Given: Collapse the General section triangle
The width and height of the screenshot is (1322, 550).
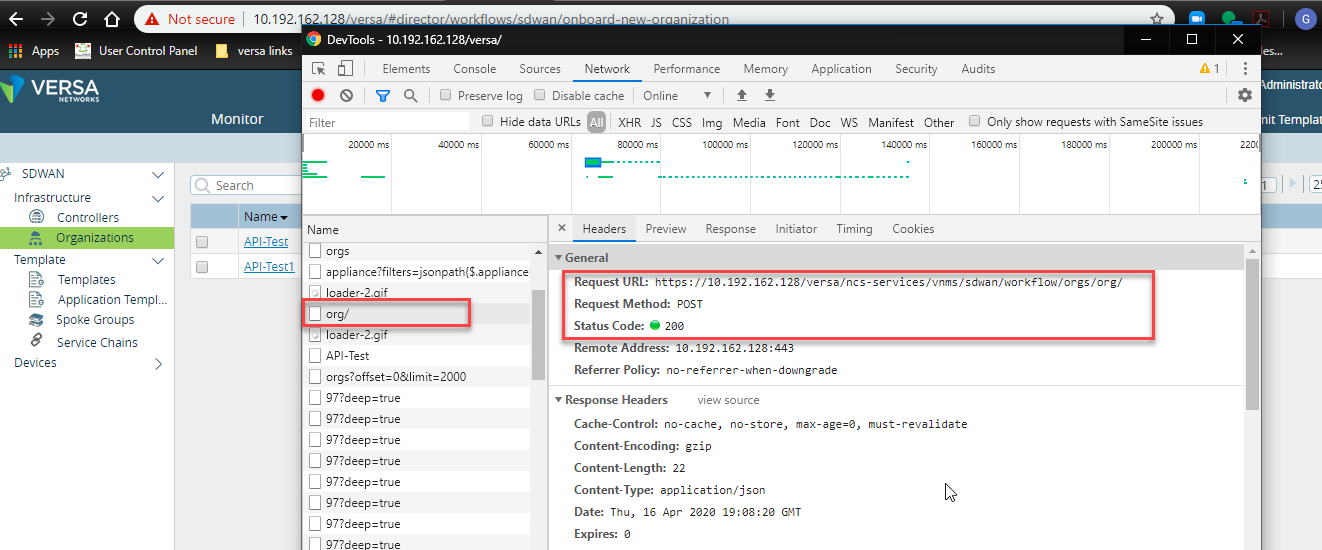Looking at the screenshot, I should [x=559, y=258].
